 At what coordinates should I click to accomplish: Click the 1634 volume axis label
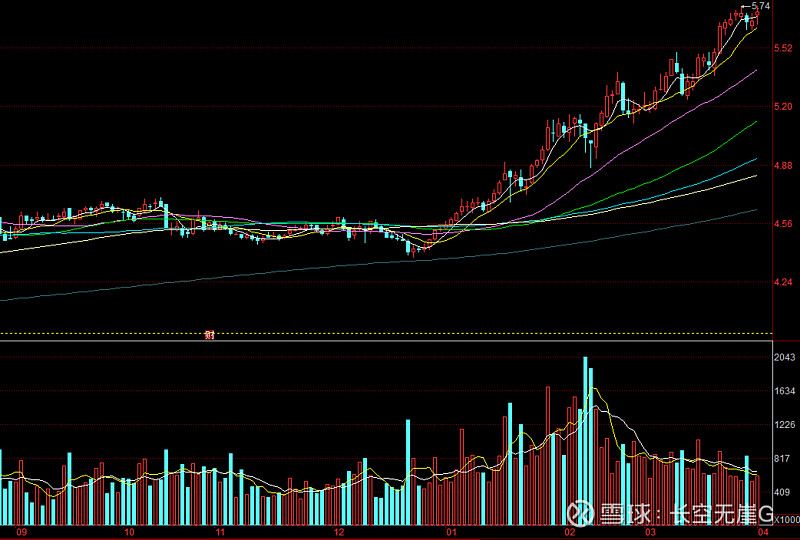(x=784, y=392)
